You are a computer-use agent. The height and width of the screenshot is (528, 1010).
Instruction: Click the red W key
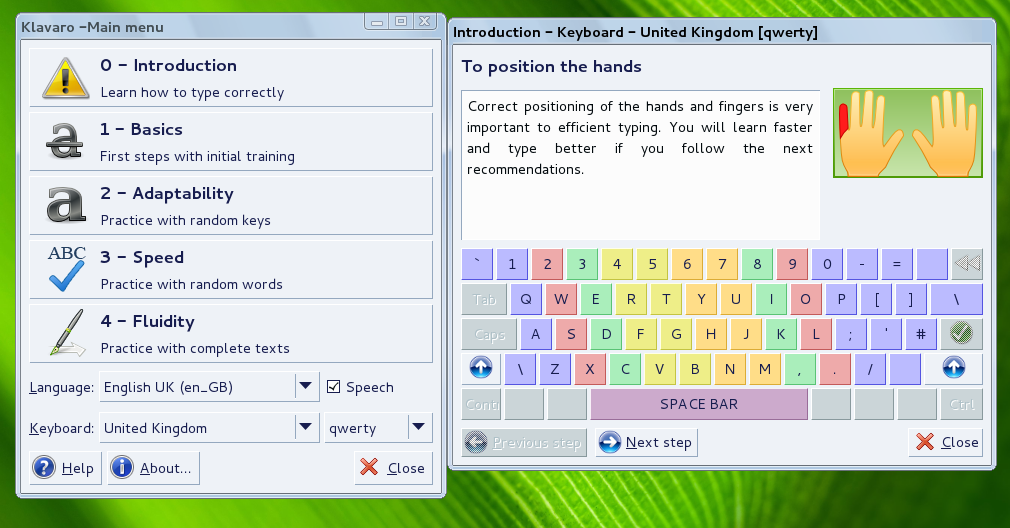click(561, 299)
